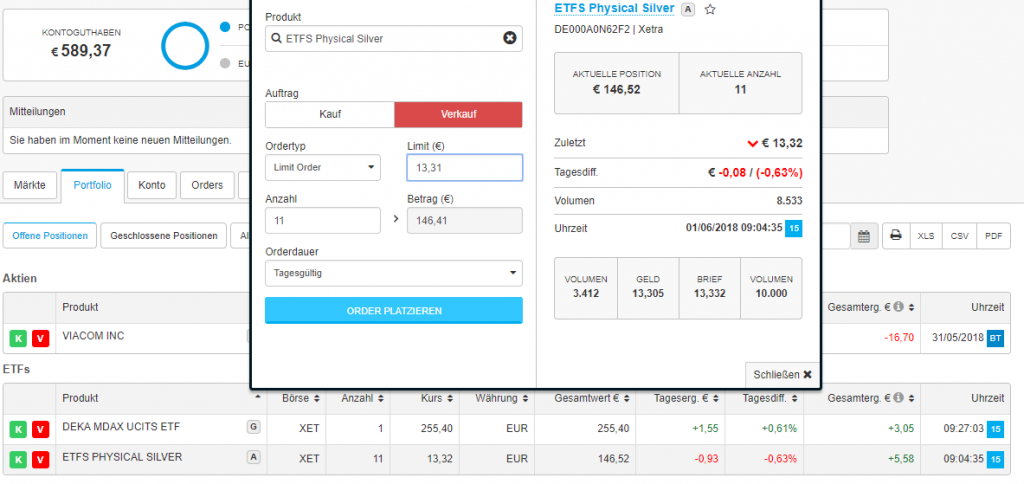Click the Limit price input field

tap(465, 167)
